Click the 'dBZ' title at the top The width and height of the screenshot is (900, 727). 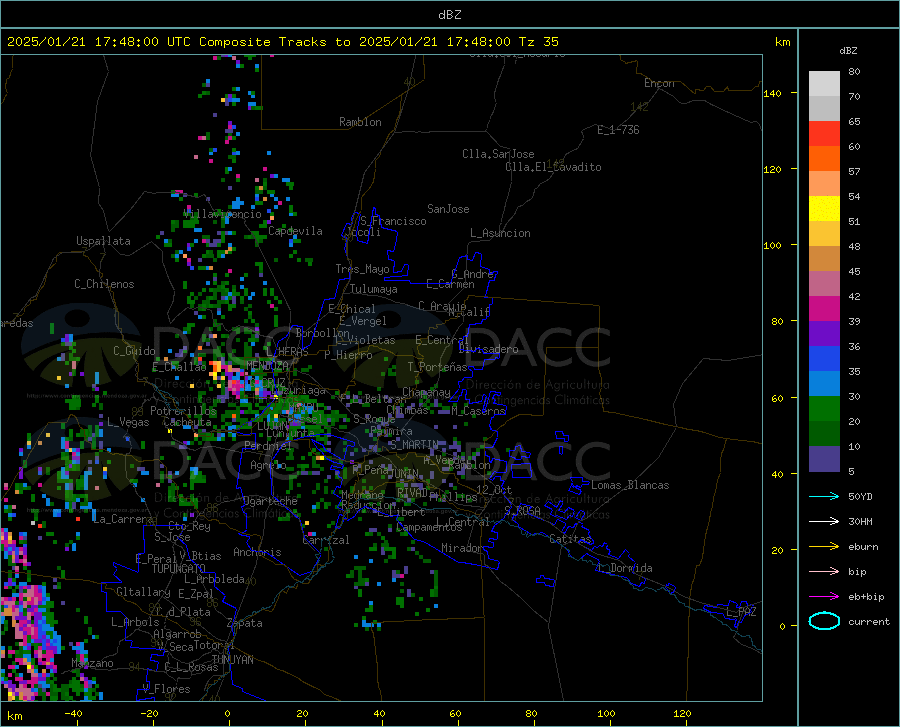[449, 15]
